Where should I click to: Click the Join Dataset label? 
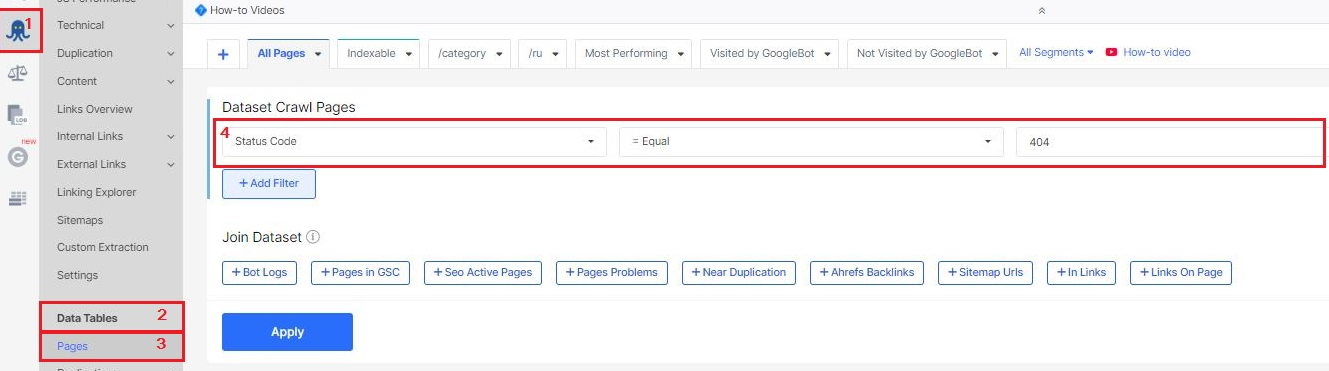(262, 238)
